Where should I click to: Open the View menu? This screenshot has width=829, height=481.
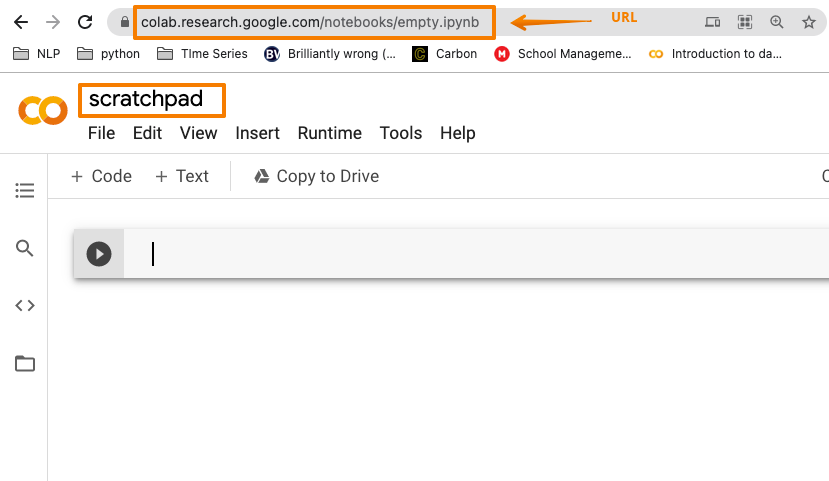[x=198, y=133]
